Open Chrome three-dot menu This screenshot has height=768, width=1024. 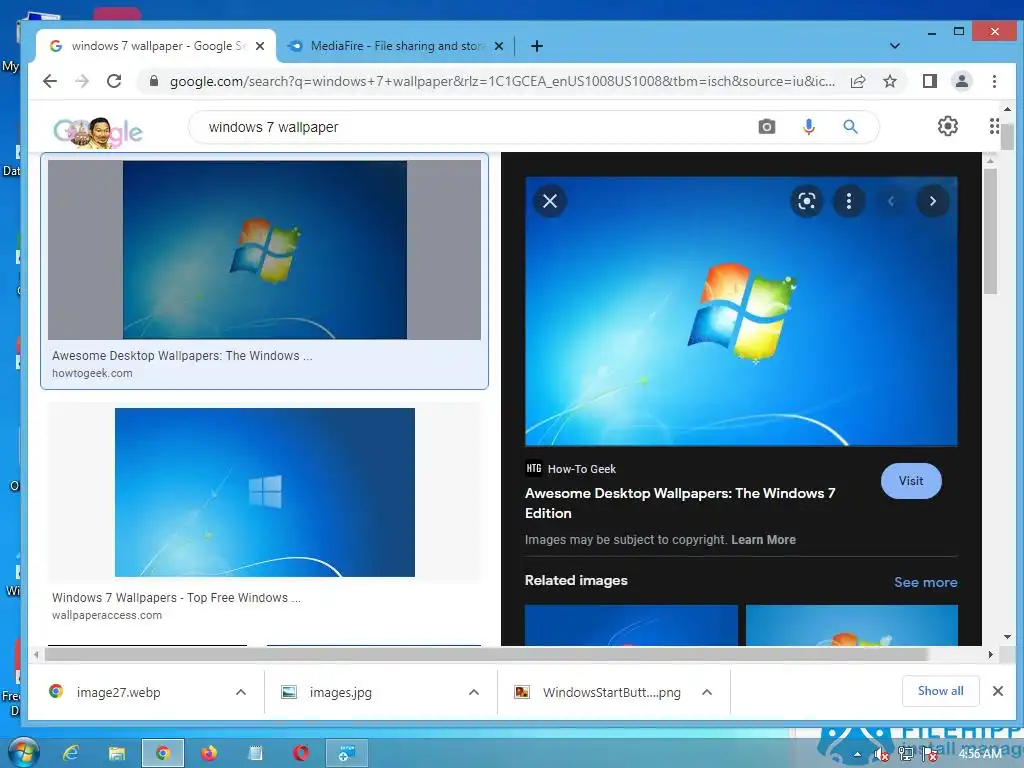[994, 81]
